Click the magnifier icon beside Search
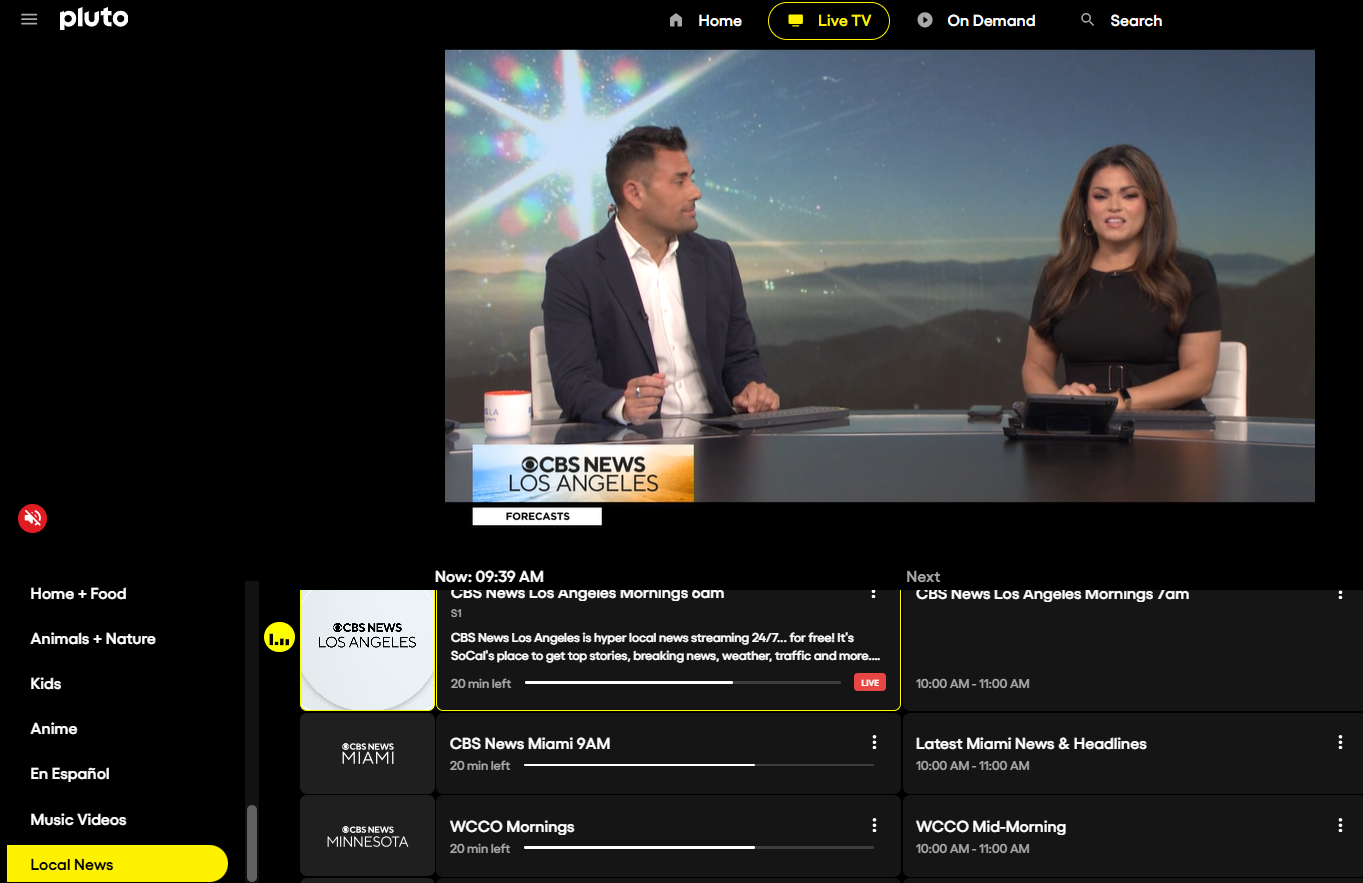The width and height of the screenshot is (1363, 883). [x=1088, y=20]
